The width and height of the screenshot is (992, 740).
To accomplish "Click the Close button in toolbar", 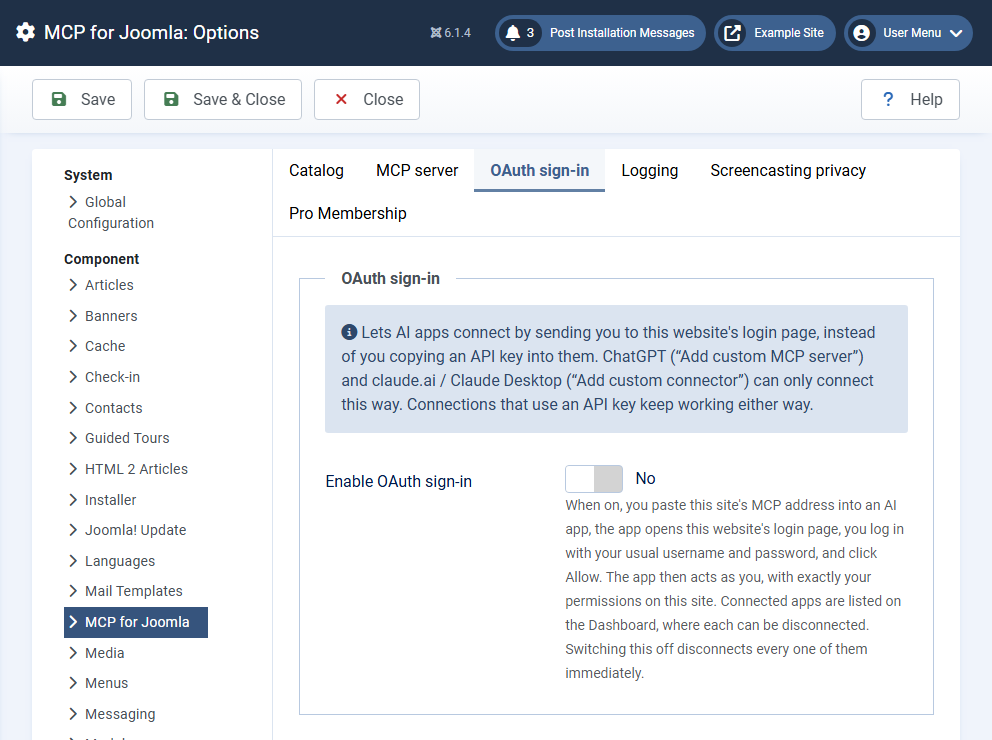I will tap(367, 99).
